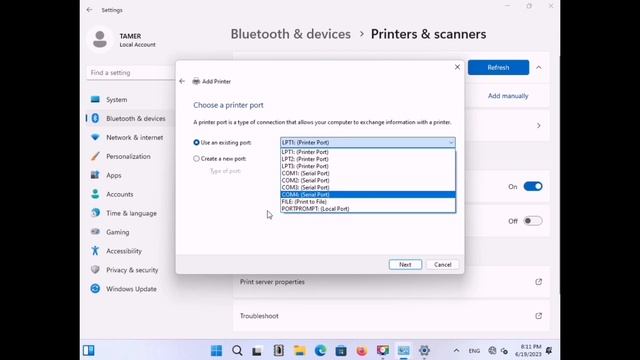Go back in Settings window
Screen dimensions: 640x360
pos(89,10)
